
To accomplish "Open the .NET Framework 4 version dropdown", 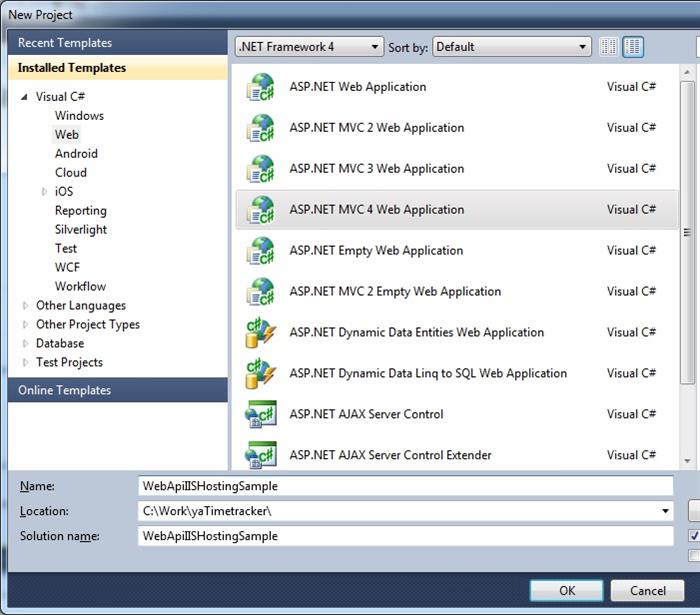I will [x=309, y=47].
